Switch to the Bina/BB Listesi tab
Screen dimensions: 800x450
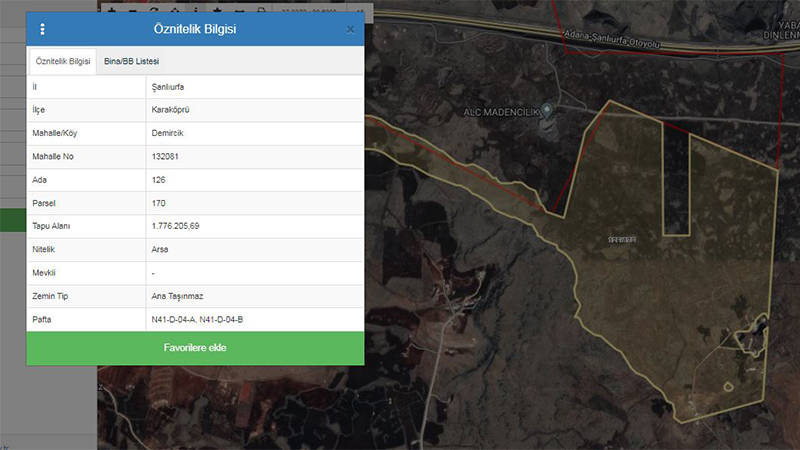[131, 61]
